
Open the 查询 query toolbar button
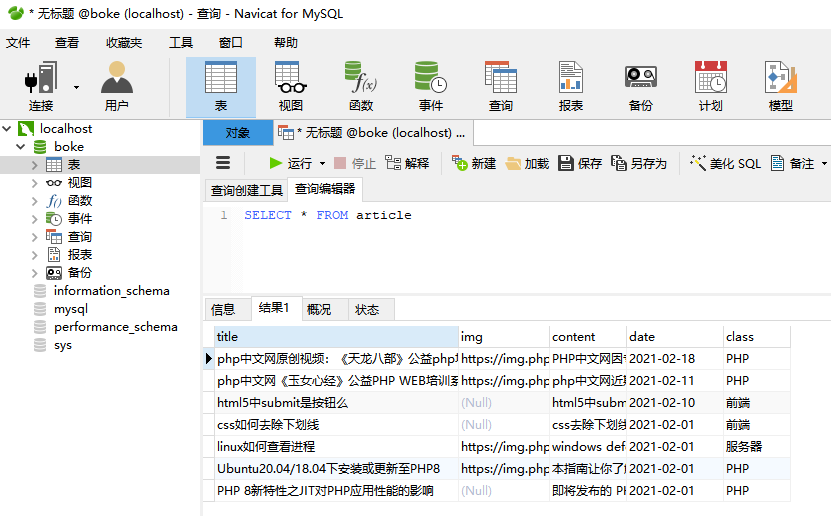click(x=501, y=87)
